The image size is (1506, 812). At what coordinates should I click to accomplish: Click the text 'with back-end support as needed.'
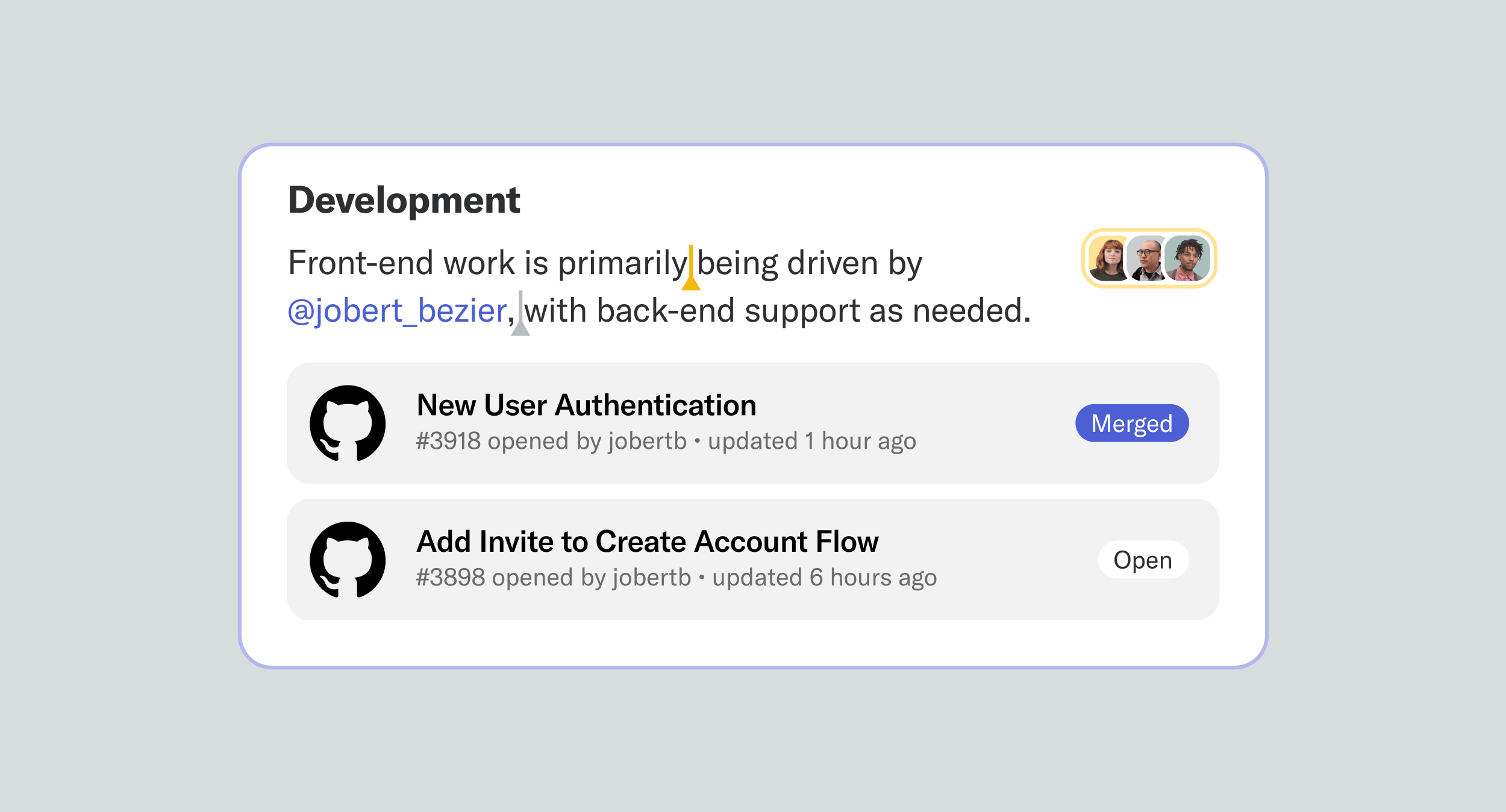[778, 311]
